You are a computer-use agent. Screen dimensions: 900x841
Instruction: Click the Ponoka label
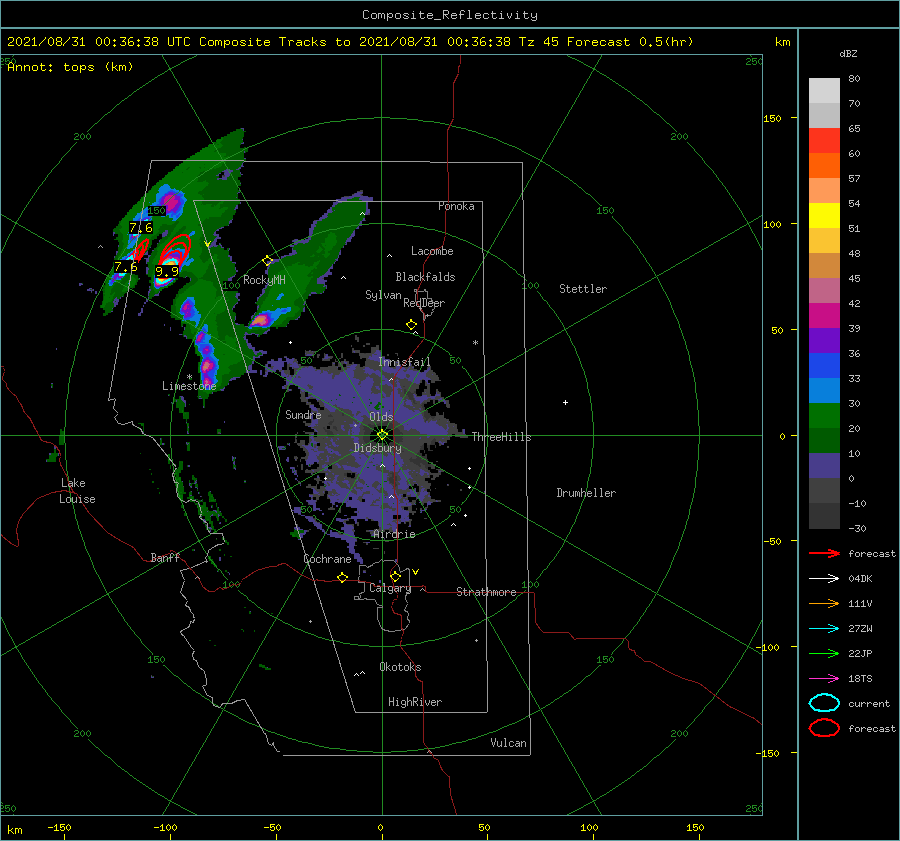pos(456,206)
